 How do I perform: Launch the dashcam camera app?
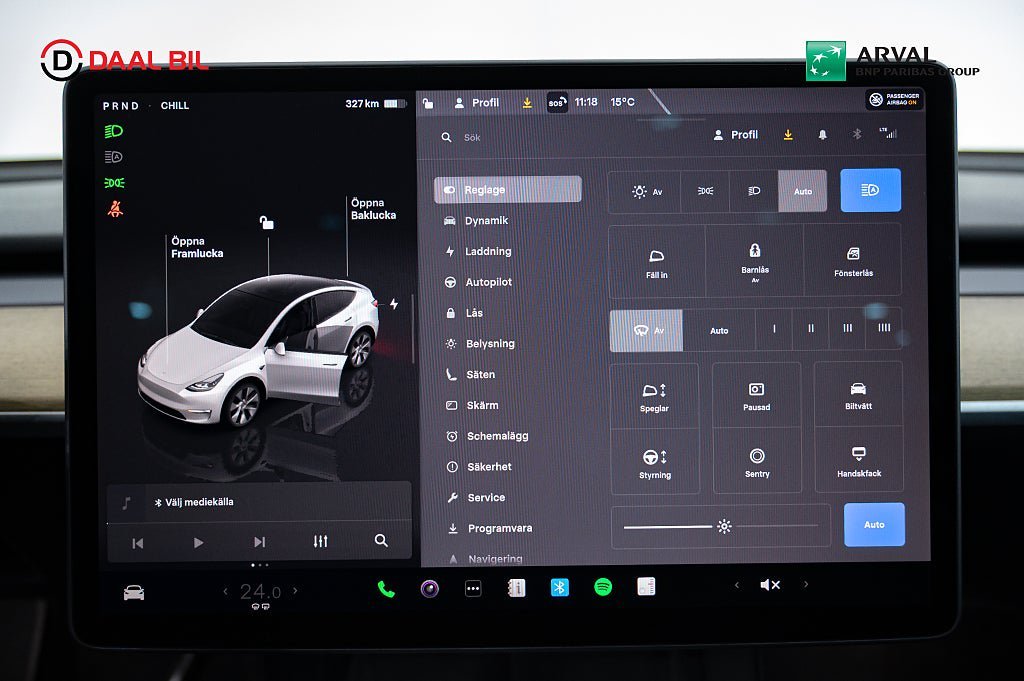(x=430, y=588)
